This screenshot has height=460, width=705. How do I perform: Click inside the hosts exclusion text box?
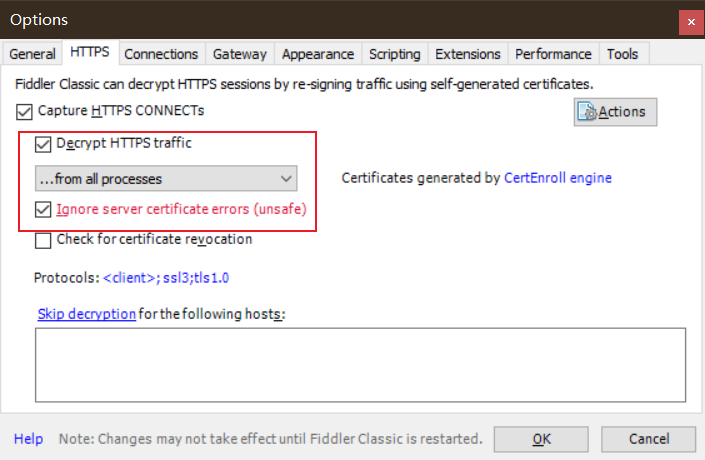(x=360, y=364)
